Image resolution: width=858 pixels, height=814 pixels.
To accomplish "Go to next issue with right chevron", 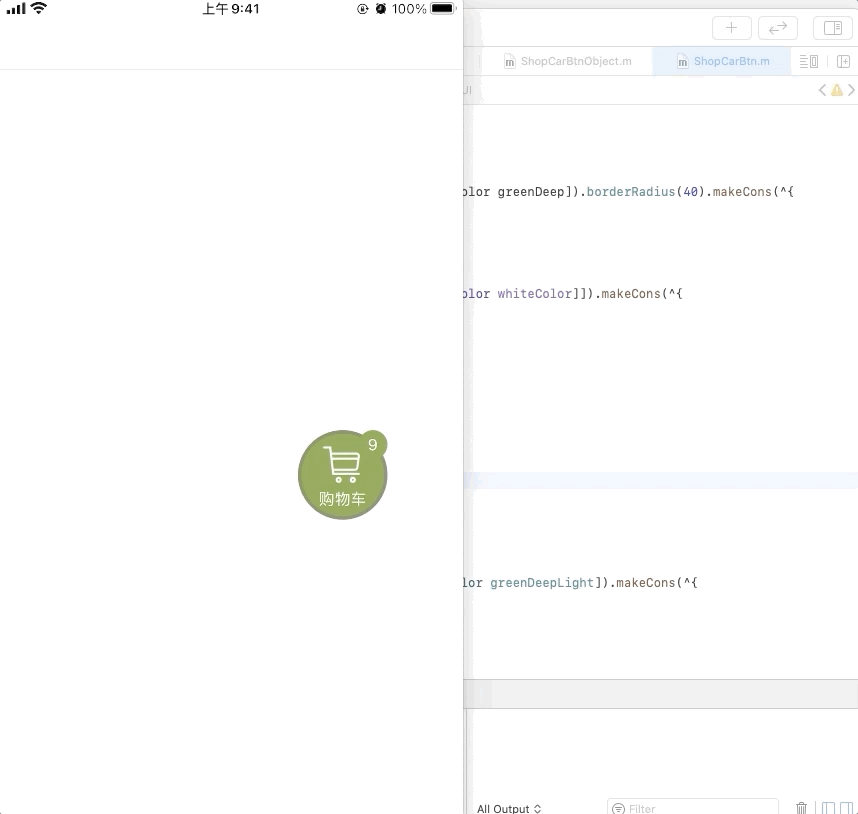I will tap(851, 90).
